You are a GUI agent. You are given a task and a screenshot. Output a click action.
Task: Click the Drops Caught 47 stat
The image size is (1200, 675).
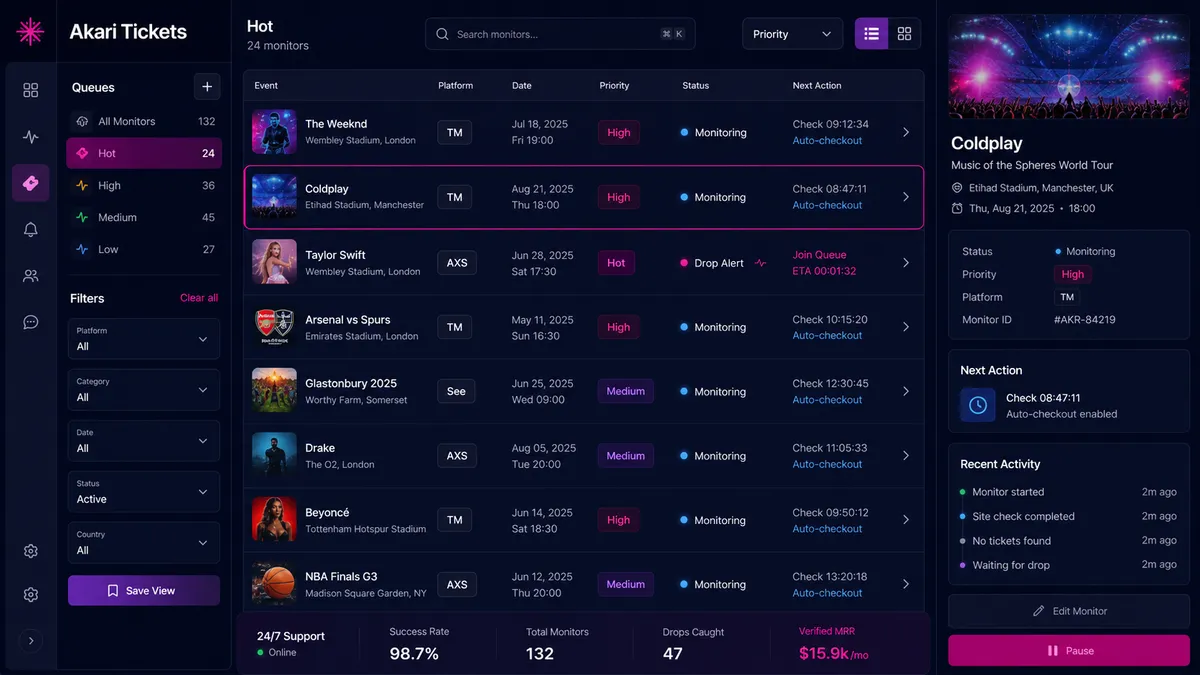click(x=693, y=645)
